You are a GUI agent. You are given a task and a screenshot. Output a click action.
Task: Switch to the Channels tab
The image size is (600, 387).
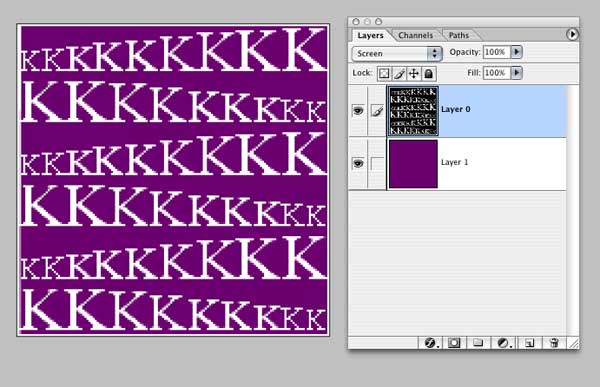pyautogui.click(x=415, y=36)
